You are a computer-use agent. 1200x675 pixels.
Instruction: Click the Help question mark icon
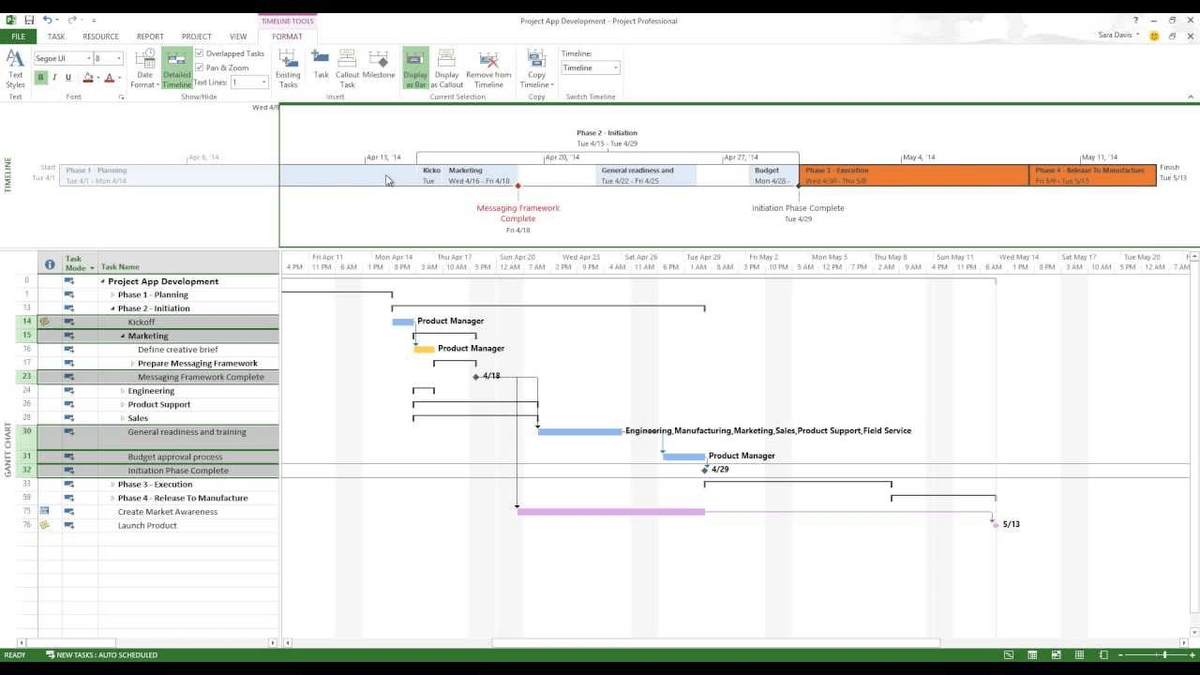coord(1136,20)
